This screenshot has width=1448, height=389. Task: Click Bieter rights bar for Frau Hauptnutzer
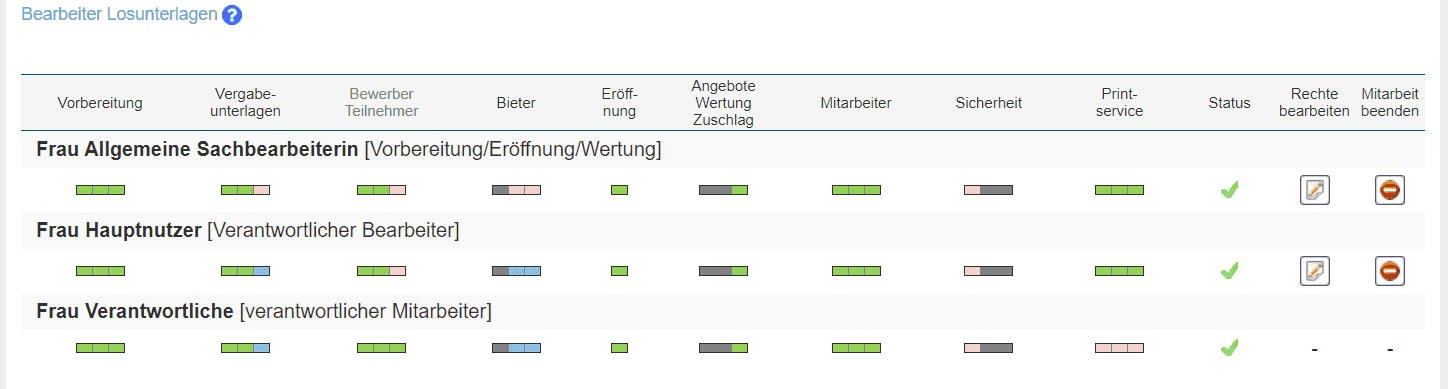(516, 271)
